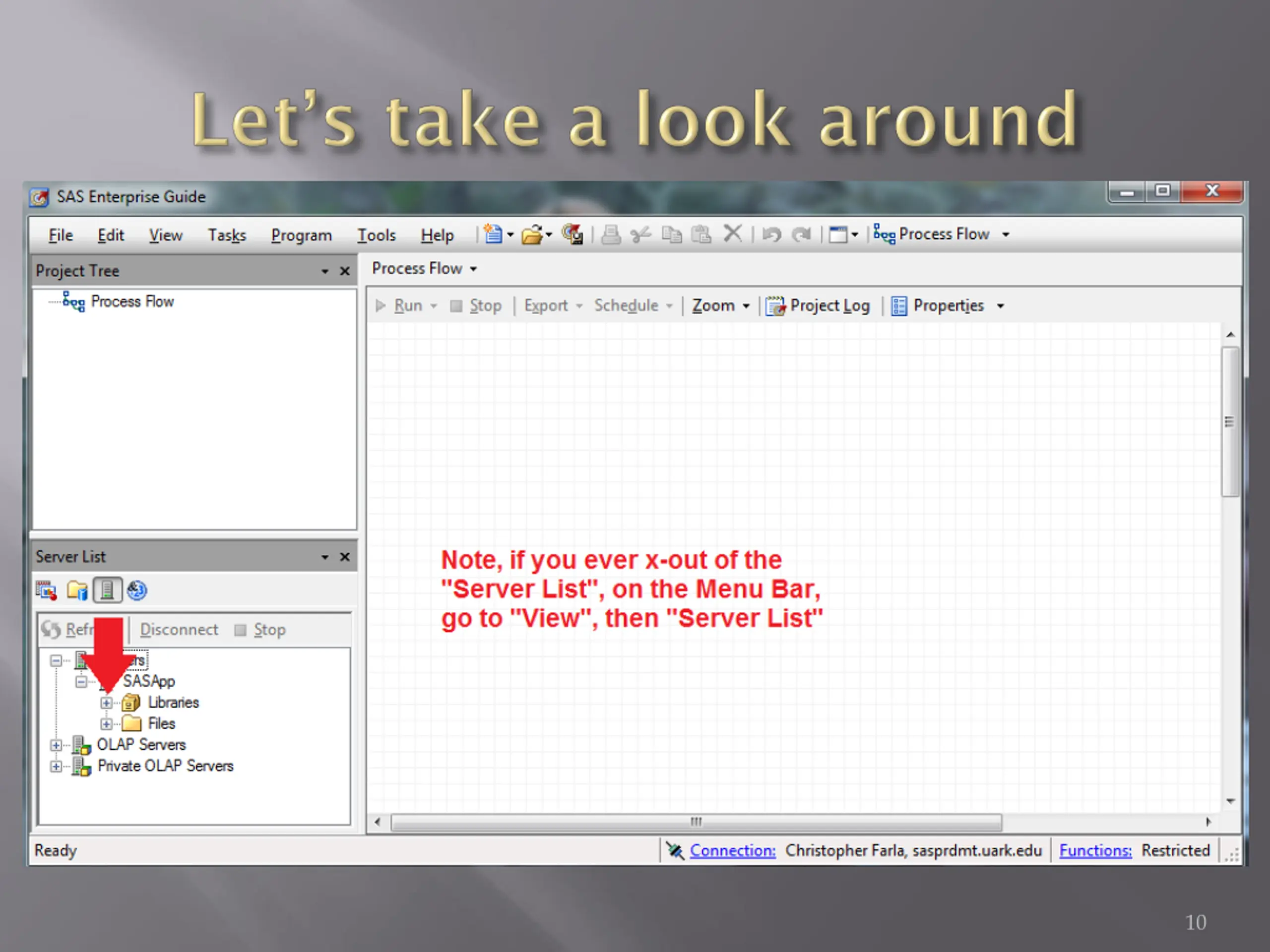Click the Connection link in status bar
1270x952 pixels.
(733, 850)
